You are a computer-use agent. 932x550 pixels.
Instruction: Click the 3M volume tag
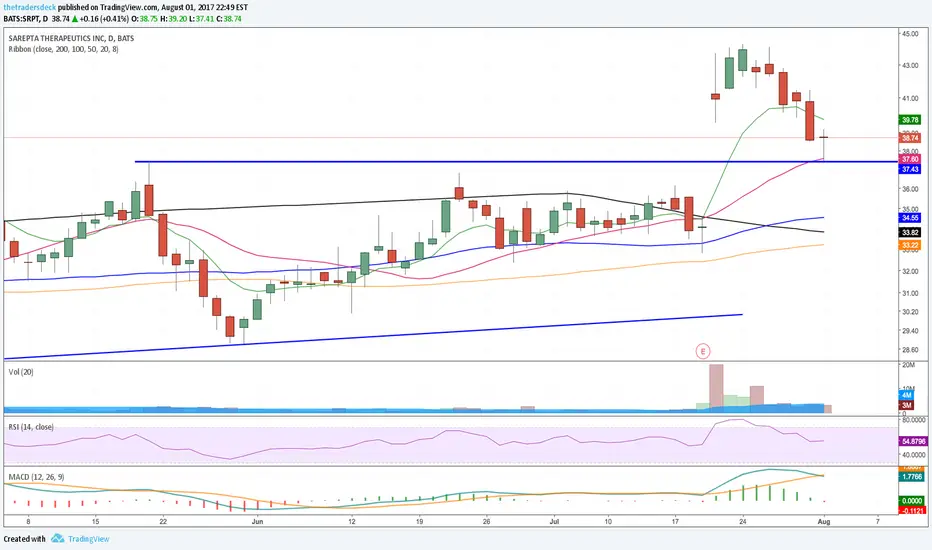906,406
